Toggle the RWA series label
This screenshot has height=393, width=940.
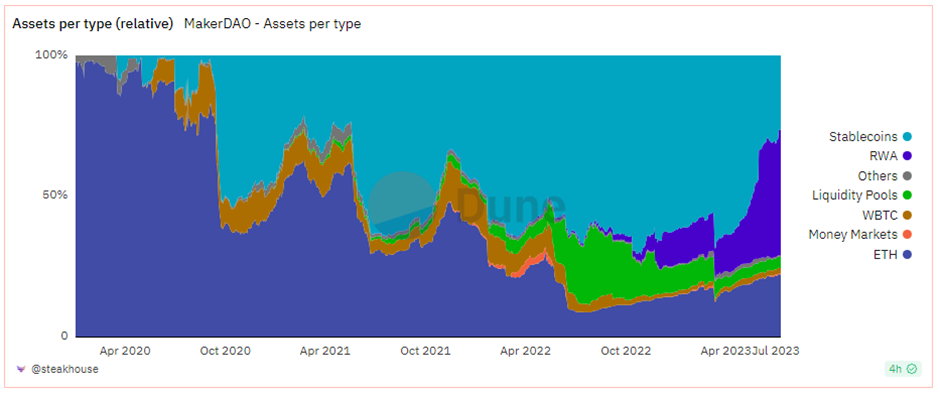pyautogui.click(x=885, y=156)
